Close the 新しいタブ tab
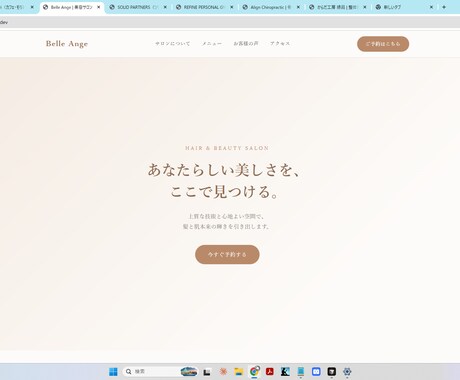This screenshot has height=380, width=460. pyautogui.click(x=431, y=7)
